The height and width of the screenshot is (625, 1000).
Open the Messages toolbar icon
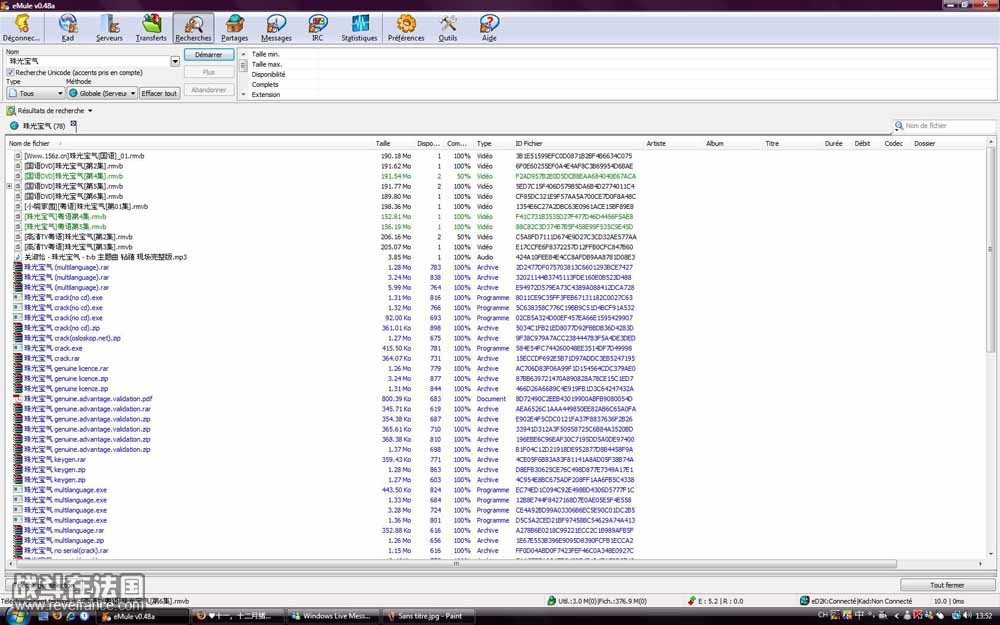276,28
